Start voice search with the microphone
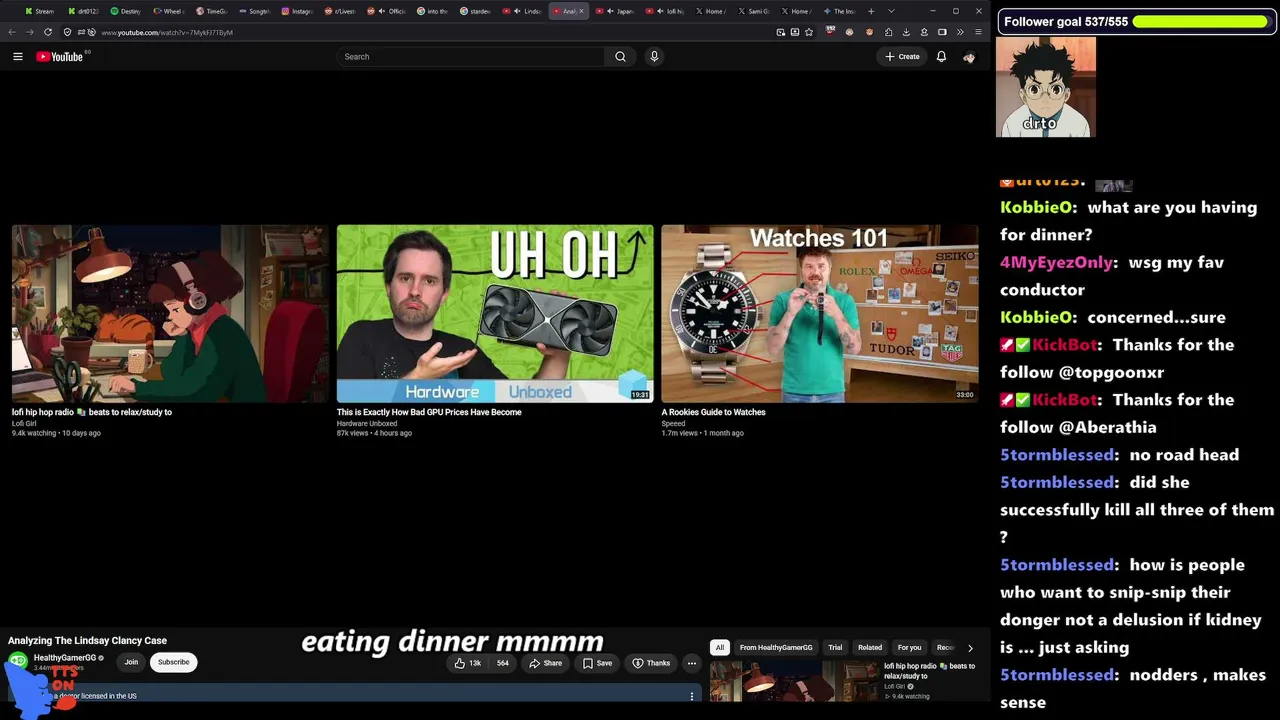1280x720 pixels. click(654, 57)
